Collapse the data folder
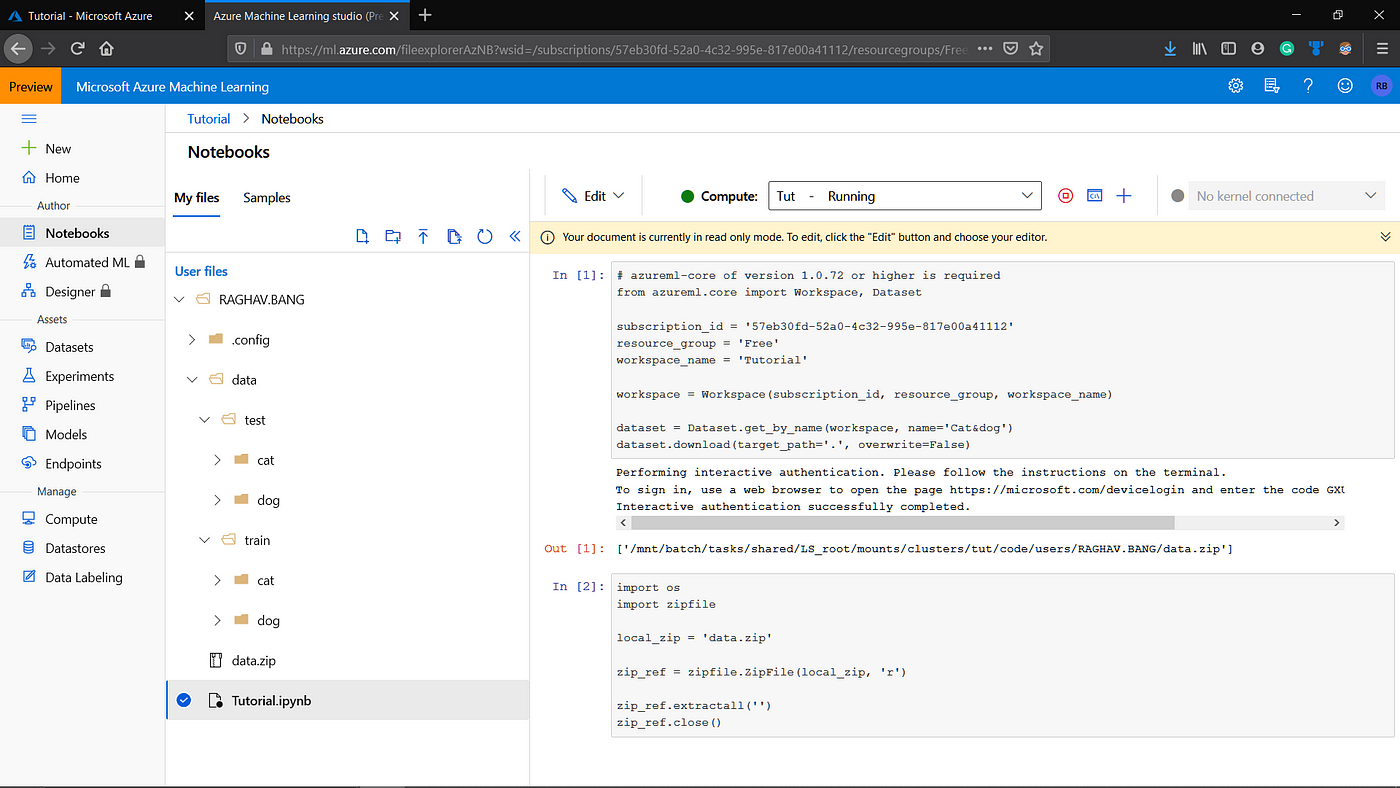The height and width of the screenshot is (788, 1400). [192, 380]
